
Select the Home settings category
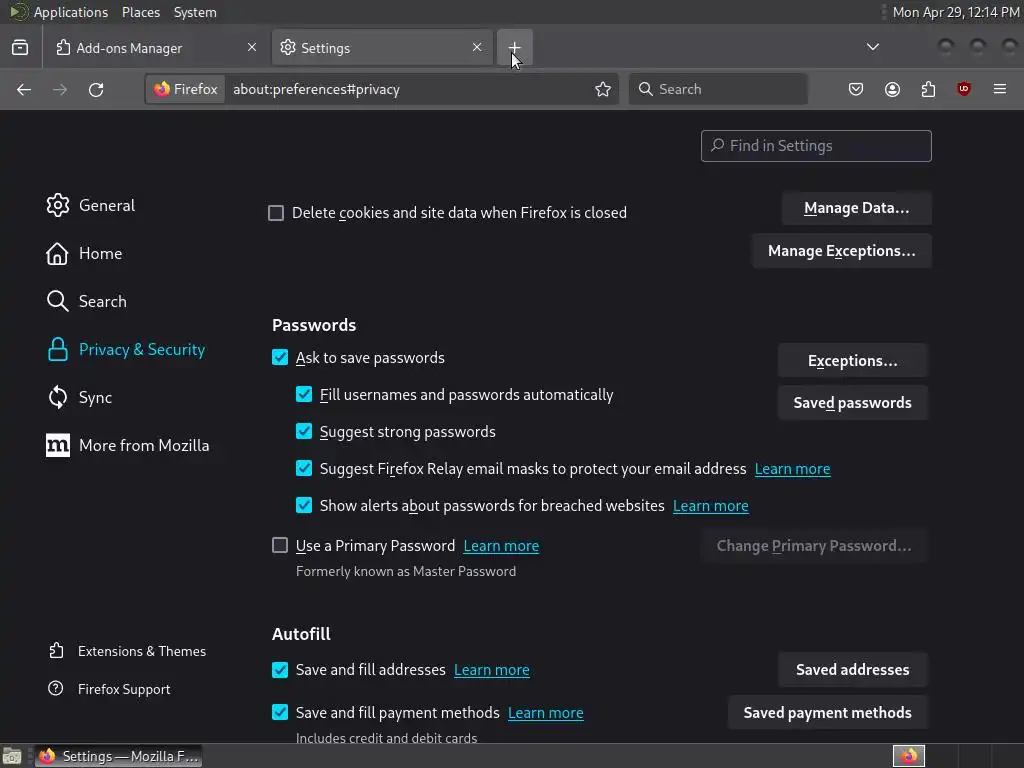coord(100,253)
